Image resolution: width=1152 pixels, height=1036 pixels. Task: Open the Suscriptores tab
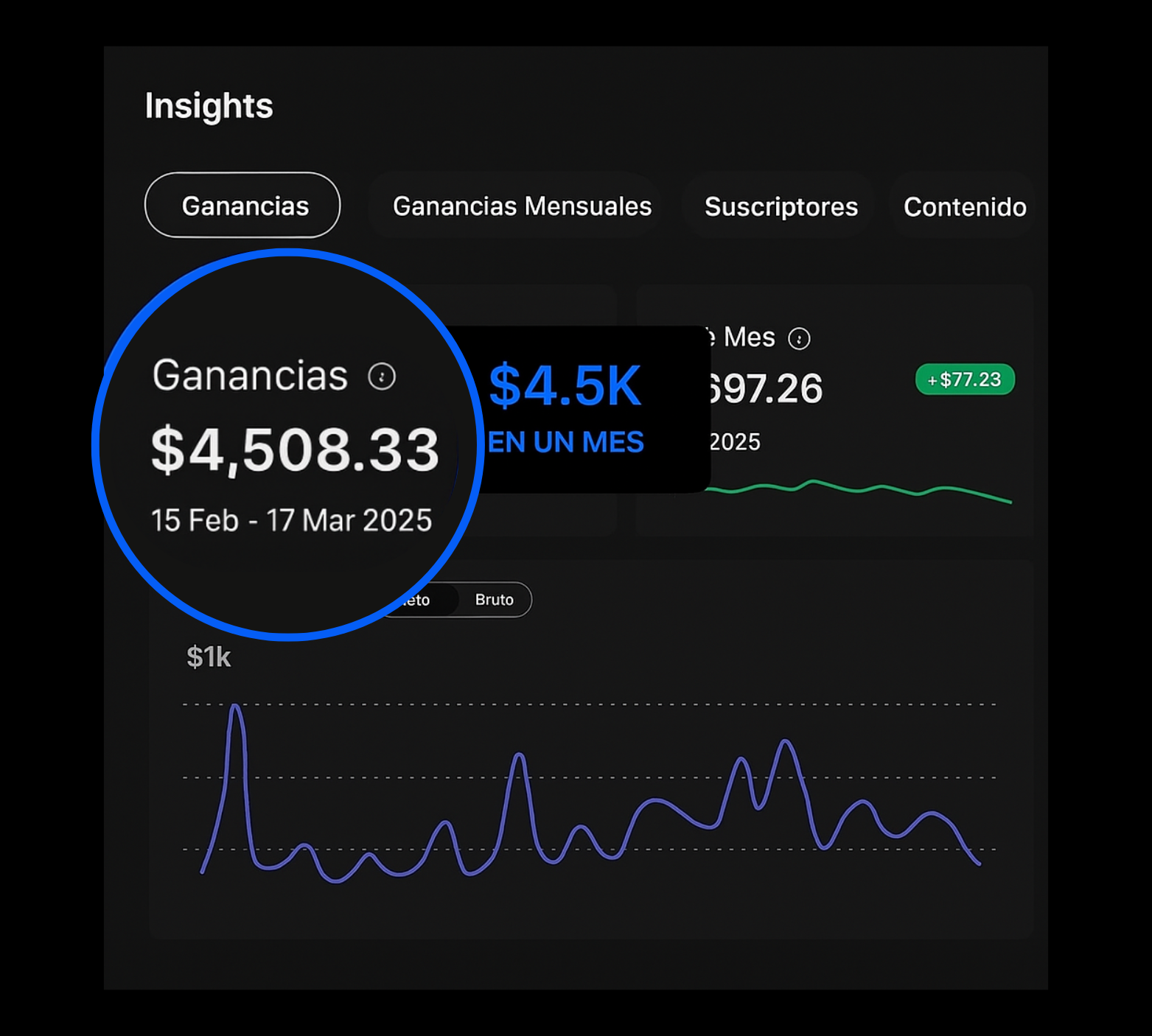tap(781, 207)
